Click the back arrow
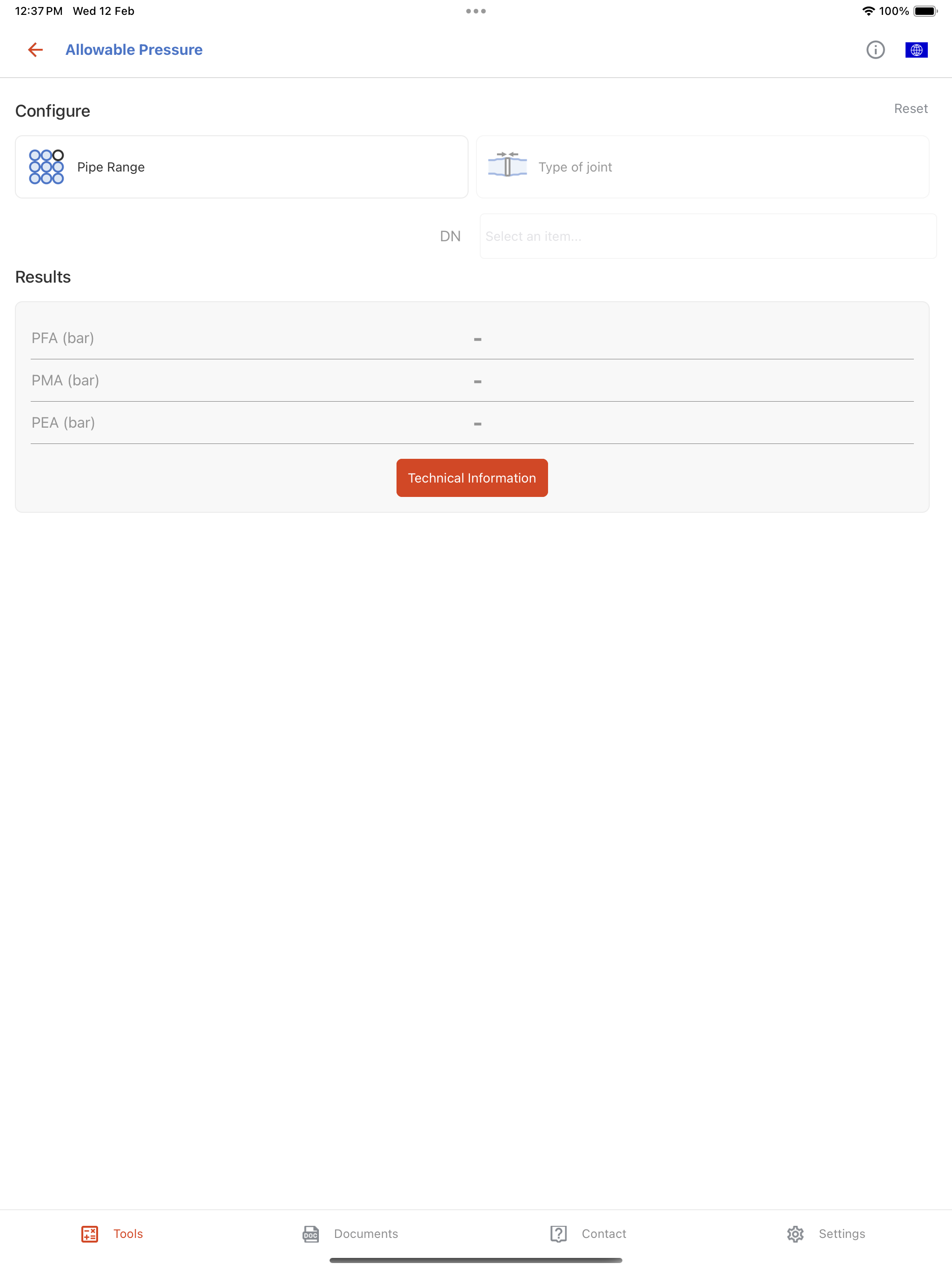Image resolution: width=952 pixels, height=1270 pixels. 35,50
